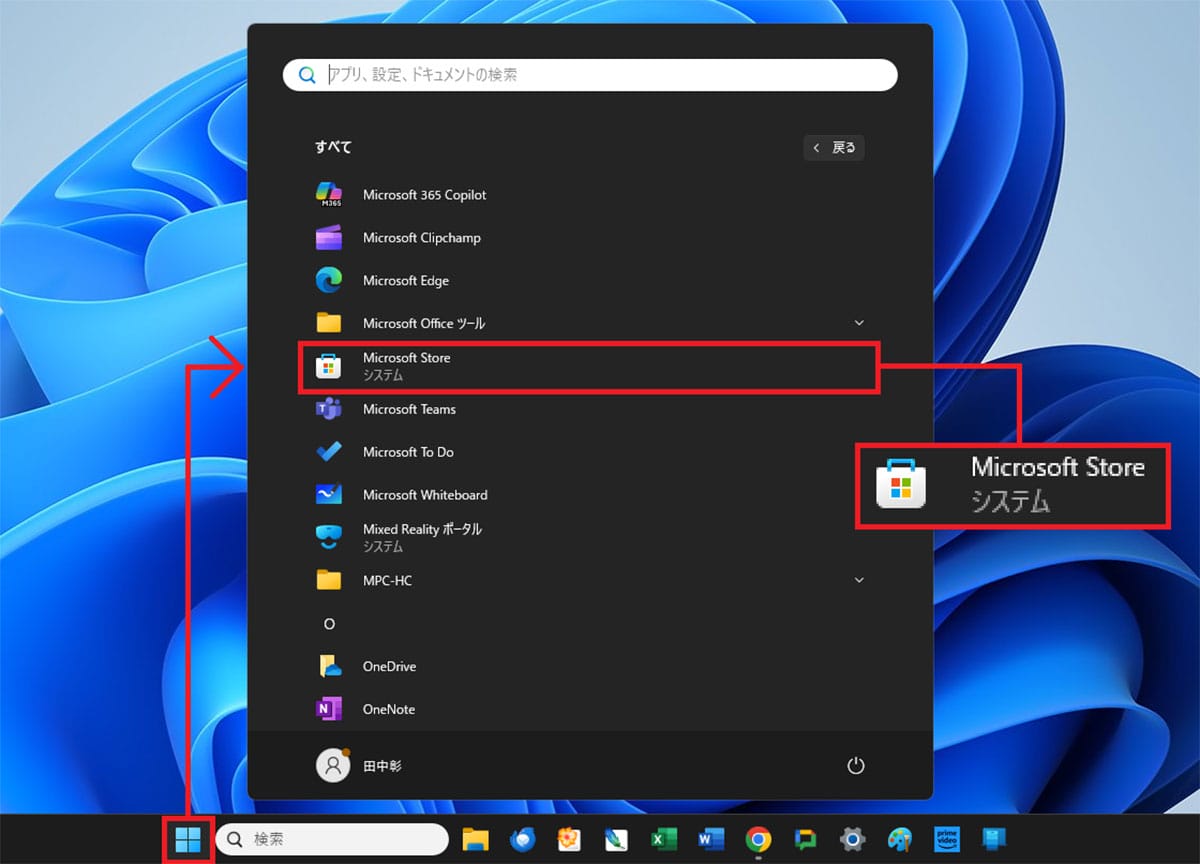Screen dimensions: 1200x864
Task: Open the 田中彰 user account menu
Action: [359, 766]
